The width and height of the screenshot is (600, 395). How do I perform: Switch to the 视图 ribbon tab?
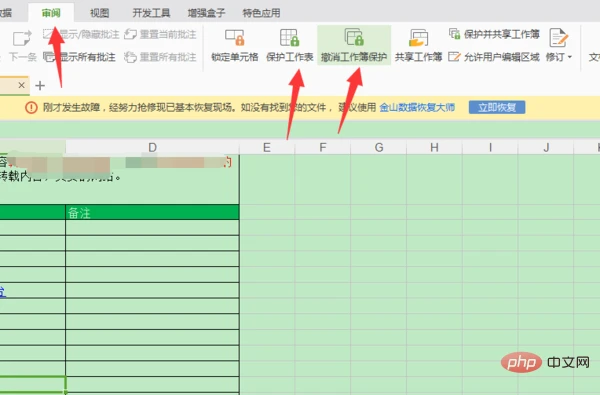click(x=99, y=13)
